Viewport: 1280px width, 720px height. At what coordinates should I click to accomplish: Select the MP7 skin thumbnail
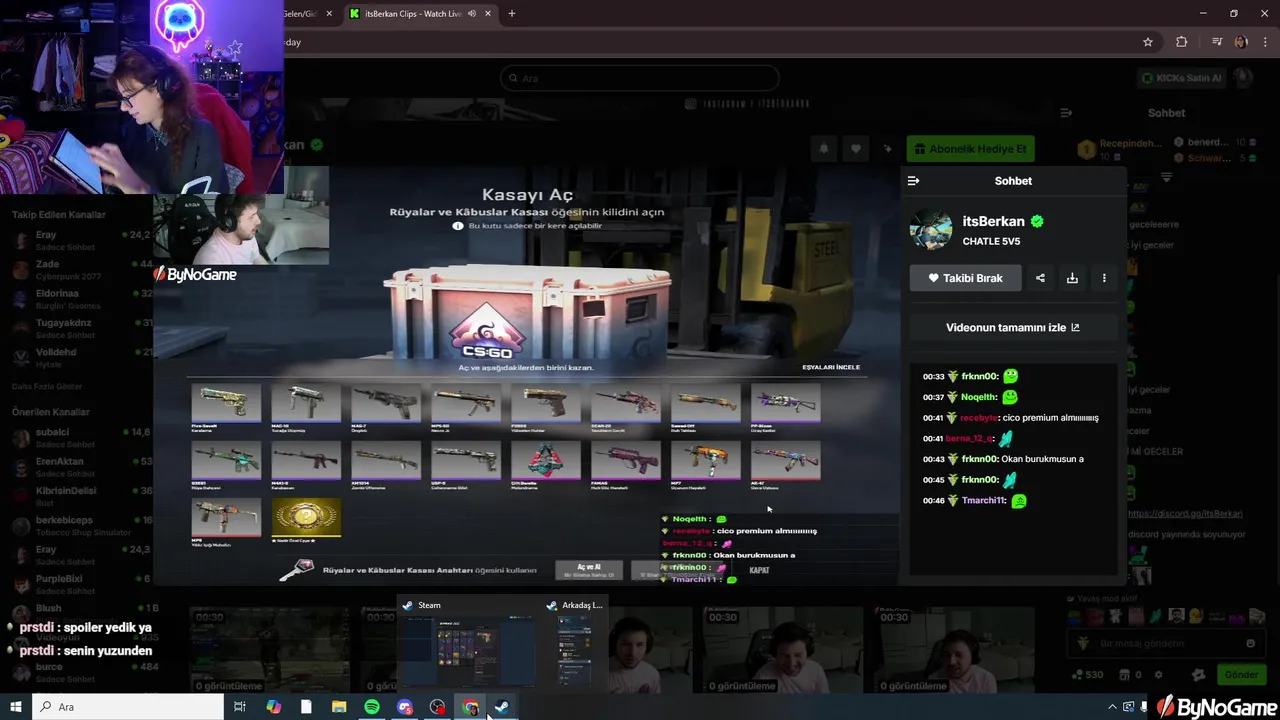(706, 463)
